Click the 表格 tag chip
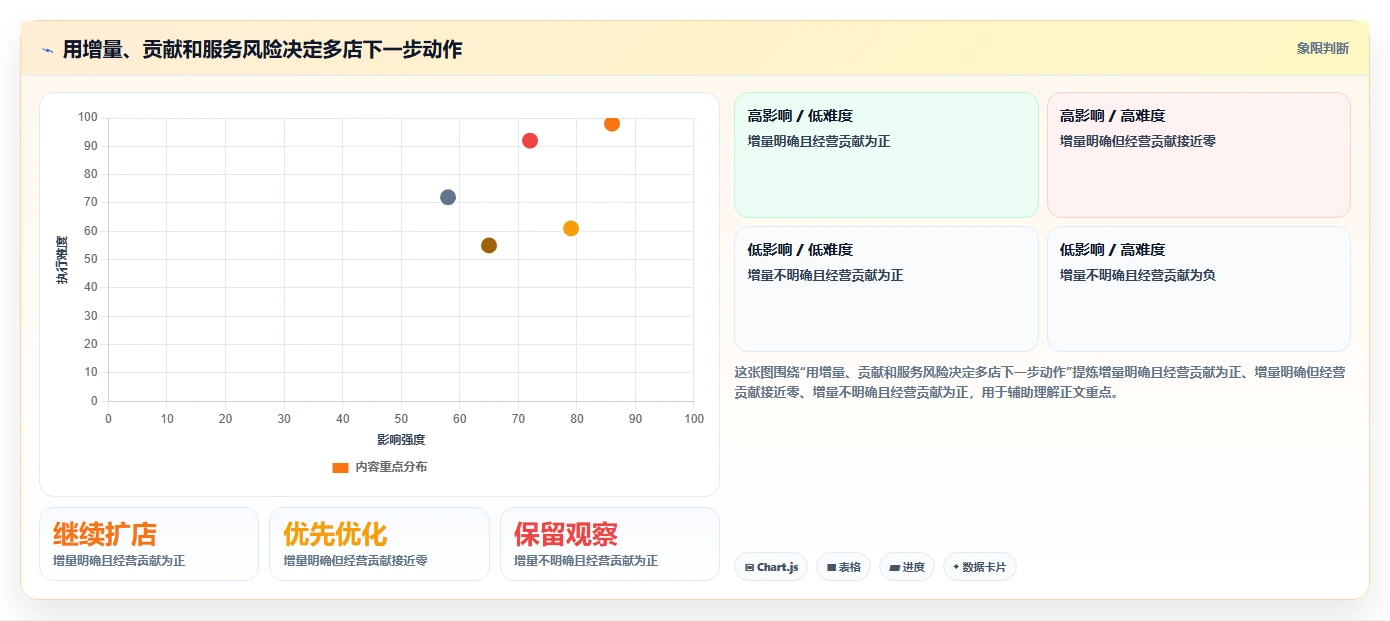 pyautogui.click(x=844, y=567)
